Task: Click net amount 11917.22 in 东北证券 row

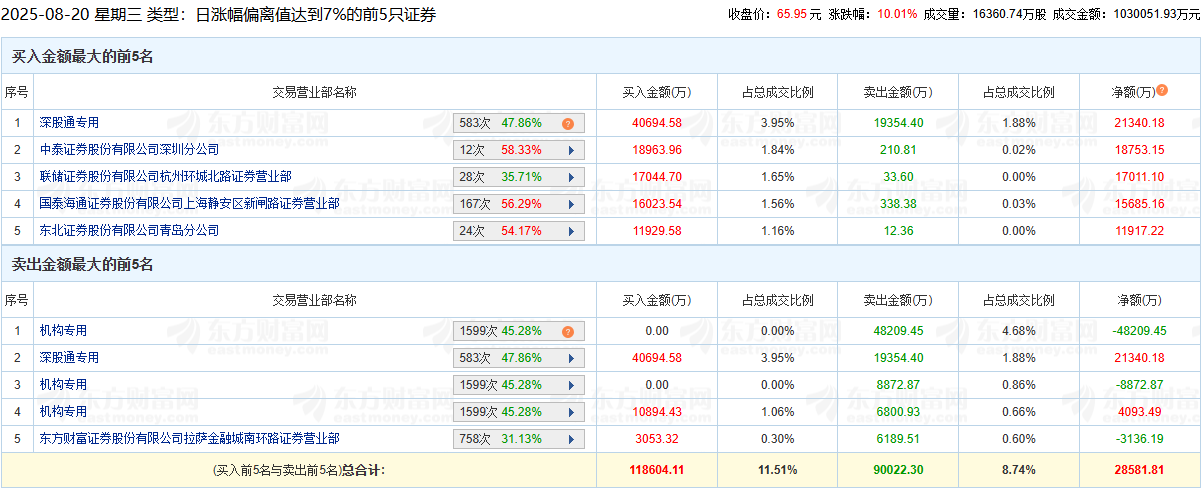Action: 1140,231
